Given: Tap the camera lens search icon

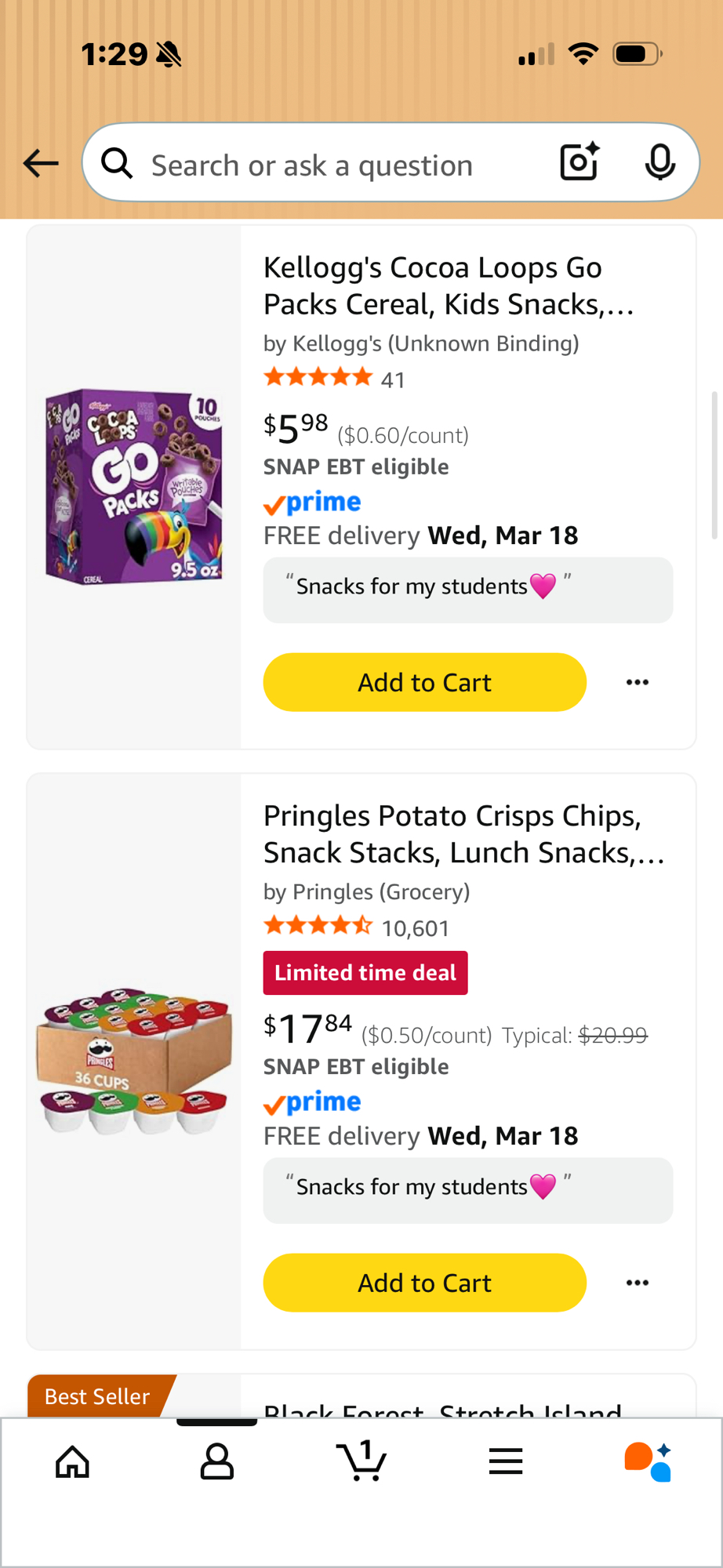Looking at the screenshot, I should [x=579, y=162].
